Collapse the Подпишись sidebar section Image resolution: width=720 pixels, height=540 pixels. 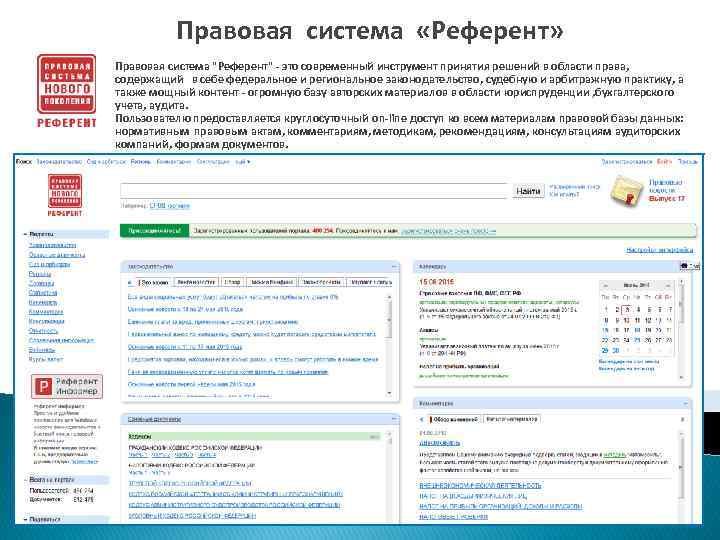tap(25, 519)
